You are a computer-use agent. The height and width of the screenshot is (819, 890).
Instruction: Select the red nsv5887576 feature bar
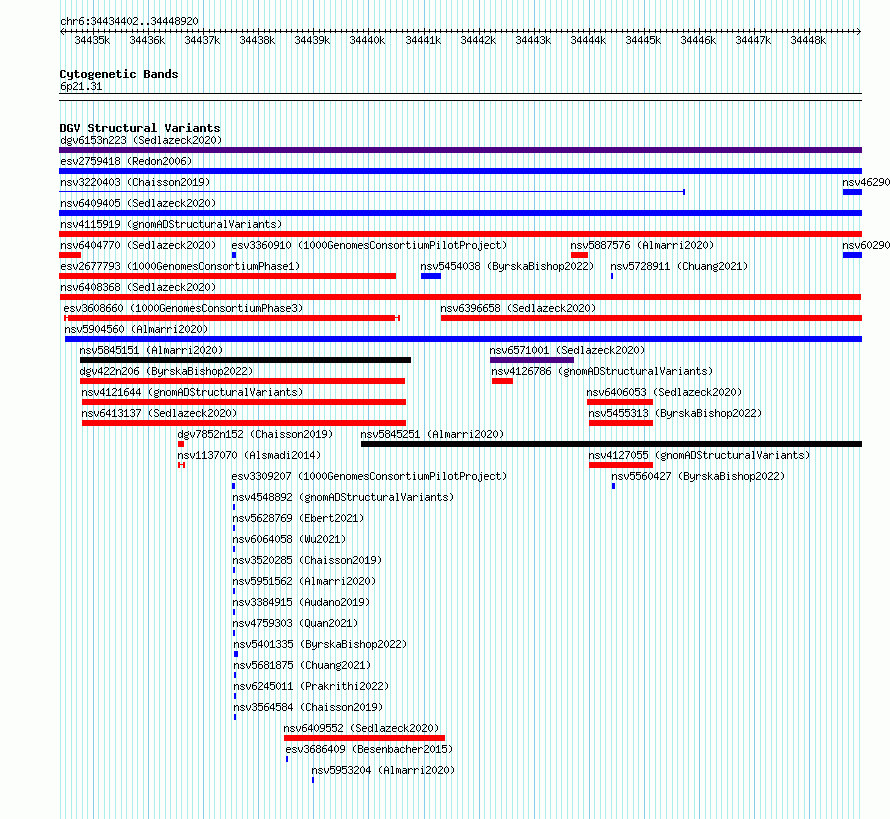[580, 255]
